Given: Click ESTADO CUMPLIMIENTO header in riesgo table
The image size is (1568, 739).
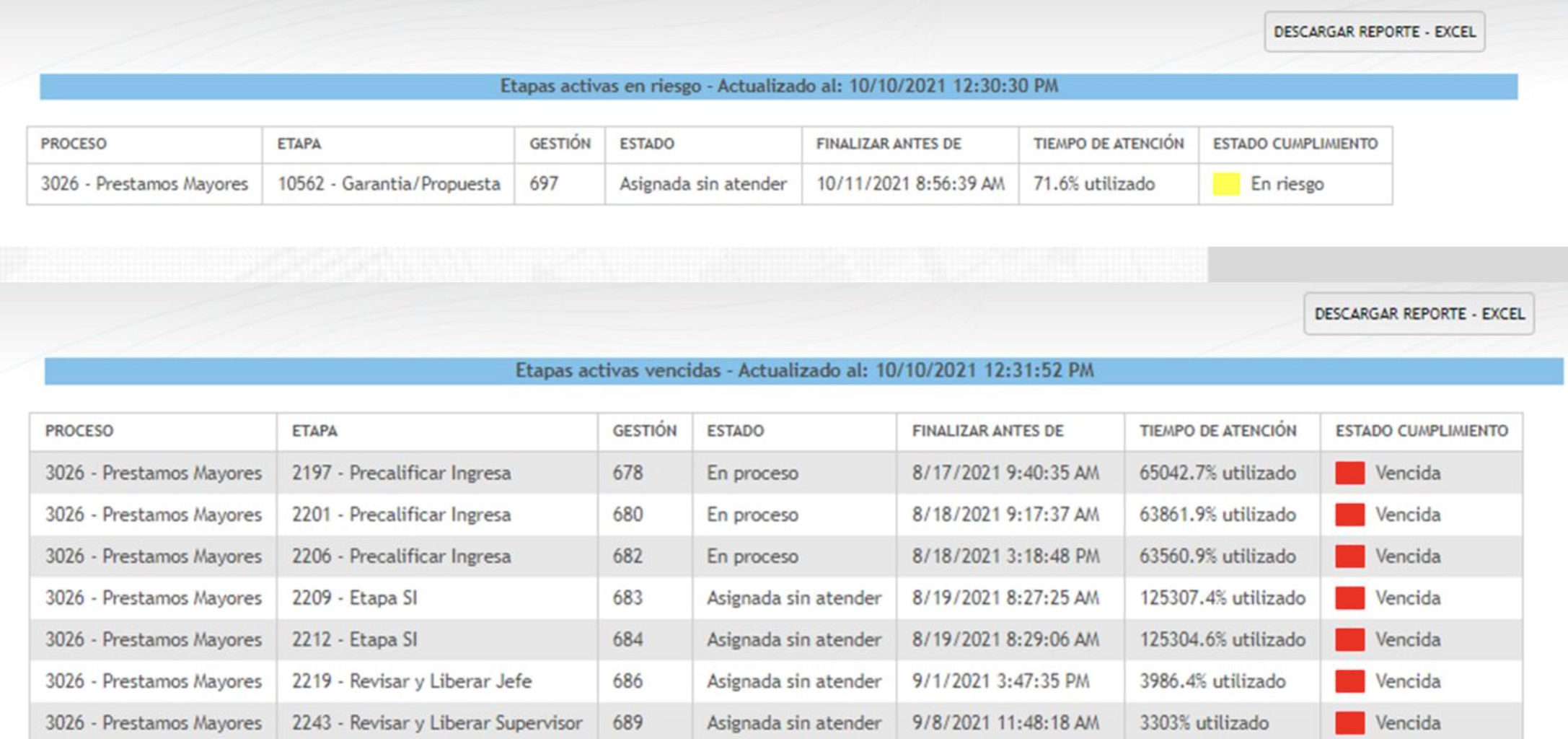Looking at the screenshot, I should point(1295,144).
